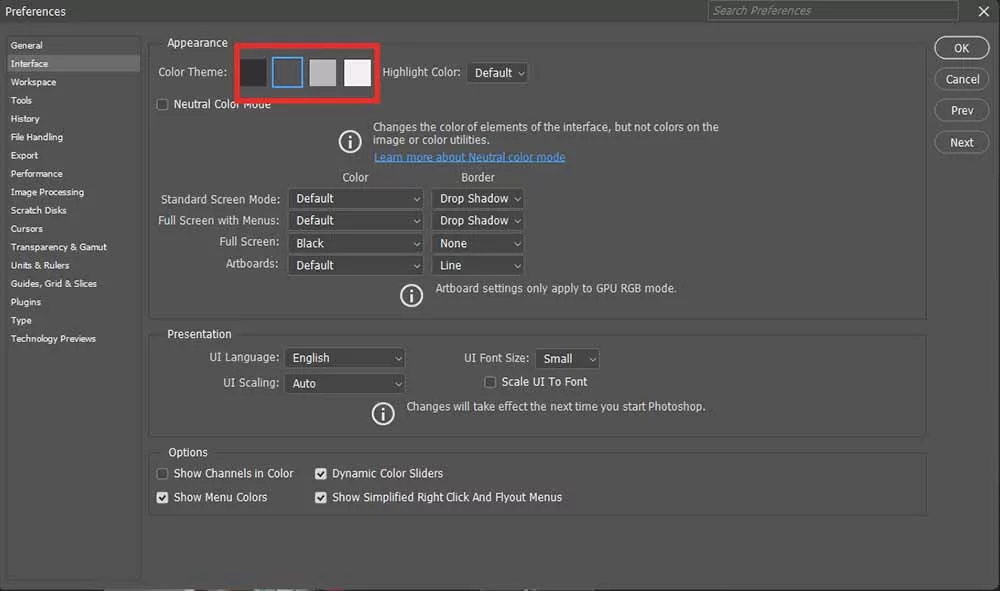
Task: Open the UI Font Size dropdown
Action: [x=567, y=358]
